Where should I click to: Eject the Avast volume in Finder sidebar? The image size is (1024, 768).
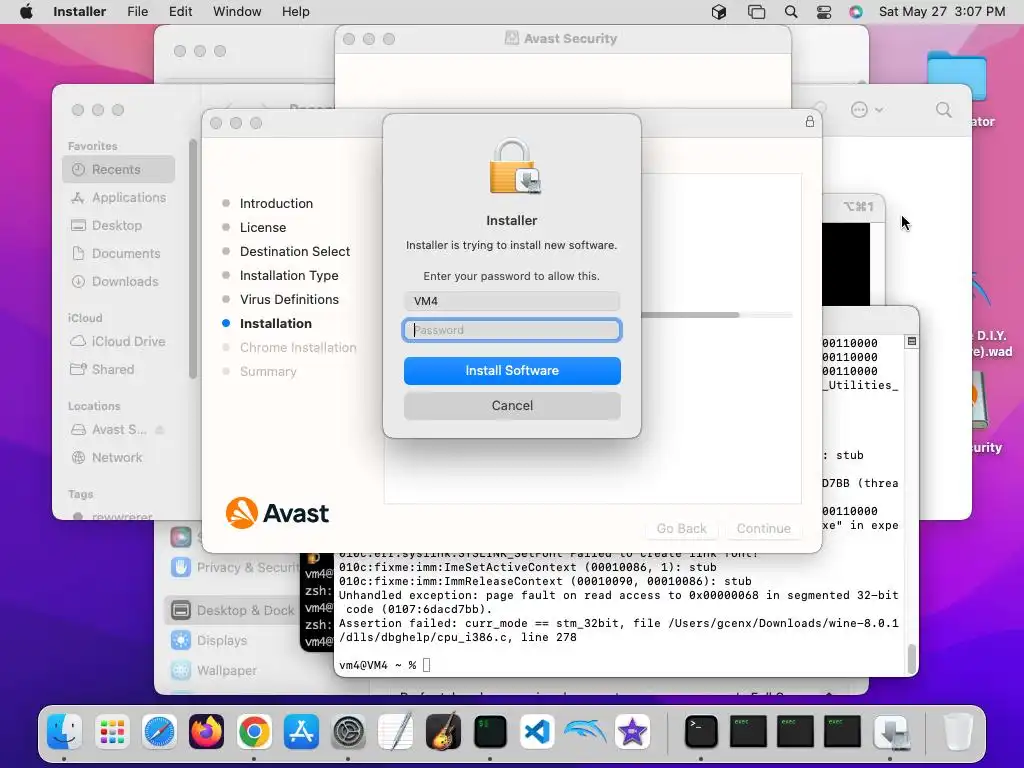(159, 430)
